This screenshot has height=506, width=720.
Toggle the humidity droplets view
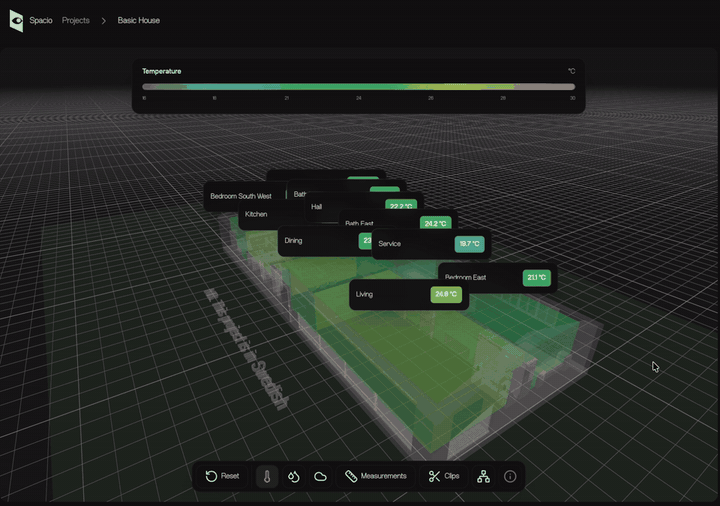tap(293, 476)
